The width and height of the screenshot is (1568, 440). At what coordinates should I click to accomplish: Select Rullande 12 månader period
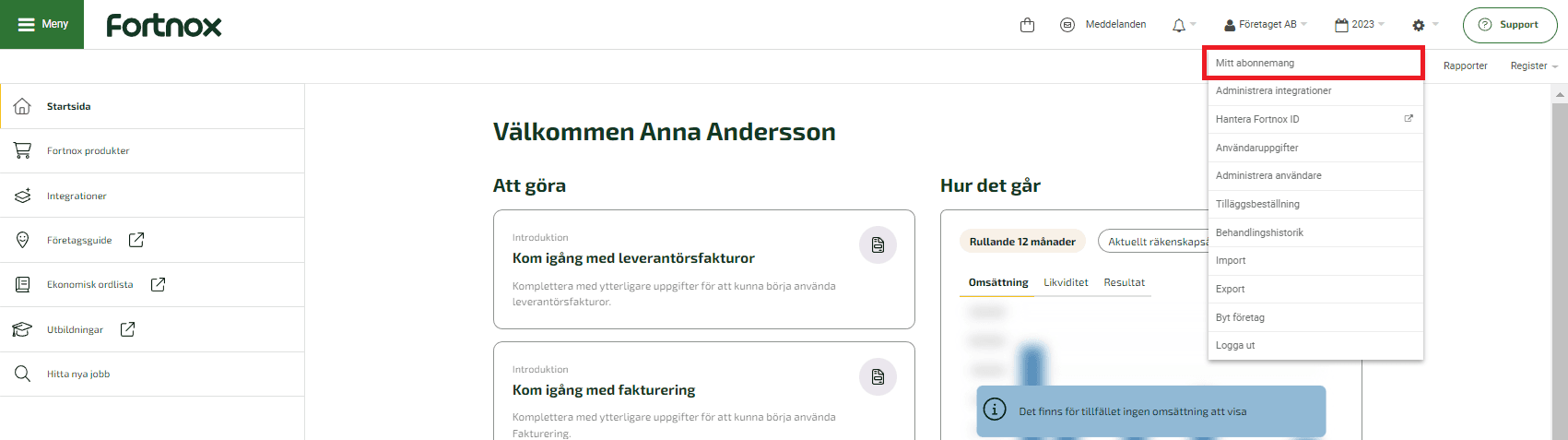(1022, 242)
